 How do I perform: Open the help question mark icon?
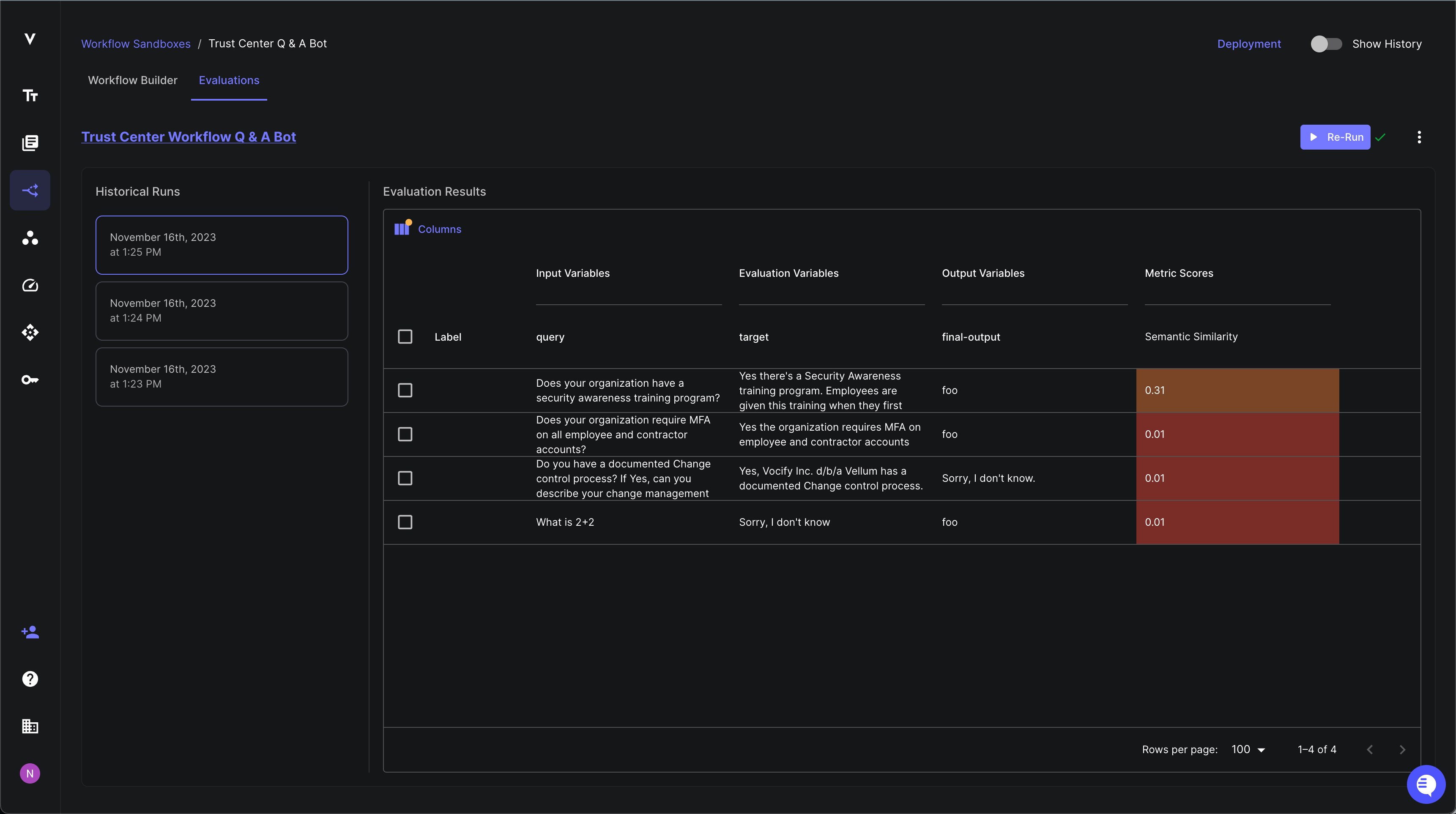[30, 679]
